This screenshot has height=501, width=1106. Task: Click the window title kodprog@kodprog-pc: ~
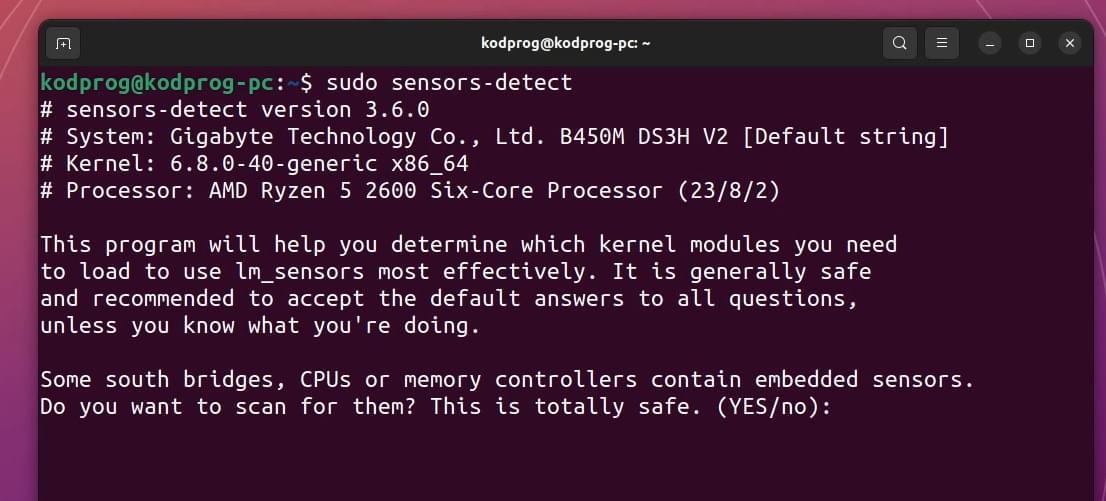click(x=566, y=44)
